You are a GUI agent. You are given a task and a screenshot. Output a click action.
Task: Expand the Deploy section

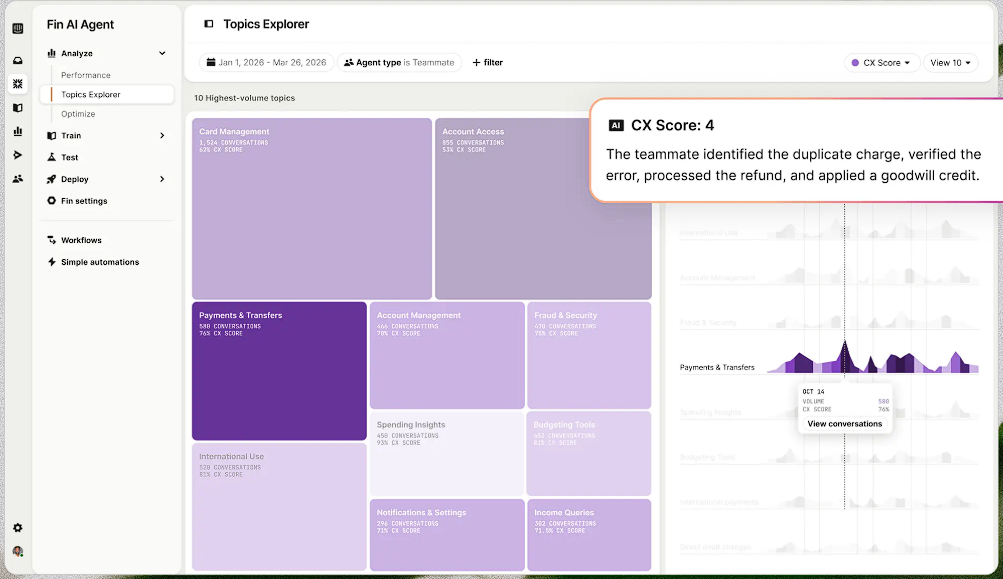(x=162, y=179)
